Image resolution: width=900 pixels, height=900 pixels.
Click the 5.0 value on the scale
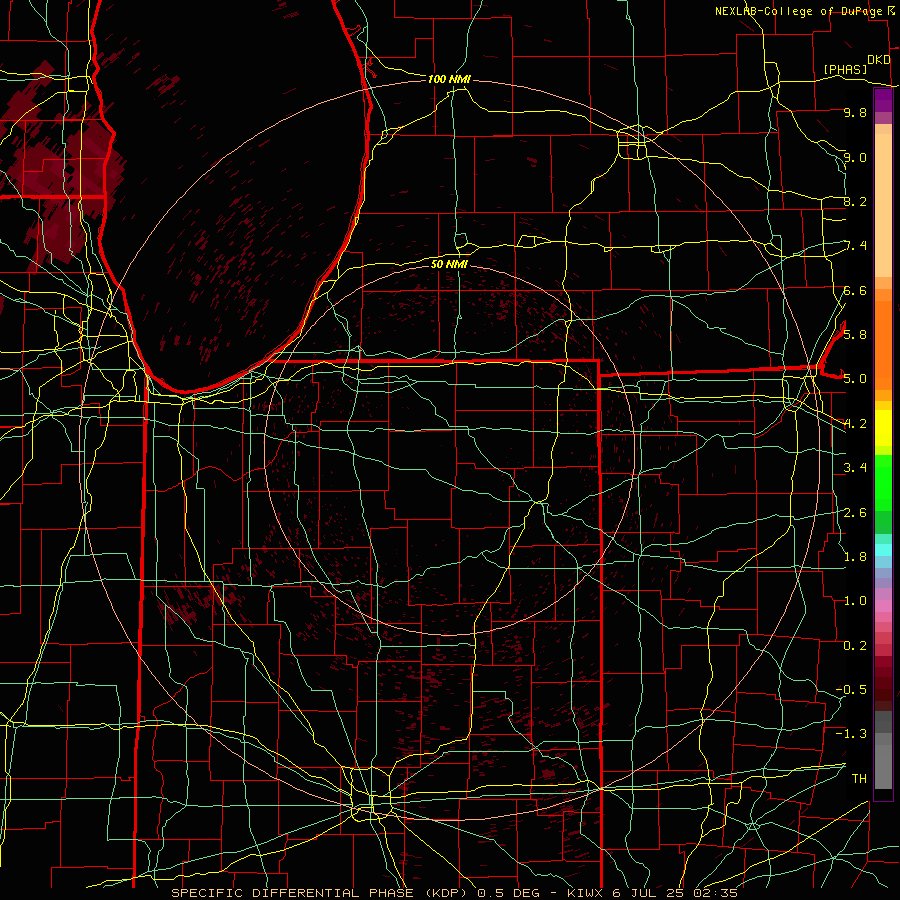(855, 379)
